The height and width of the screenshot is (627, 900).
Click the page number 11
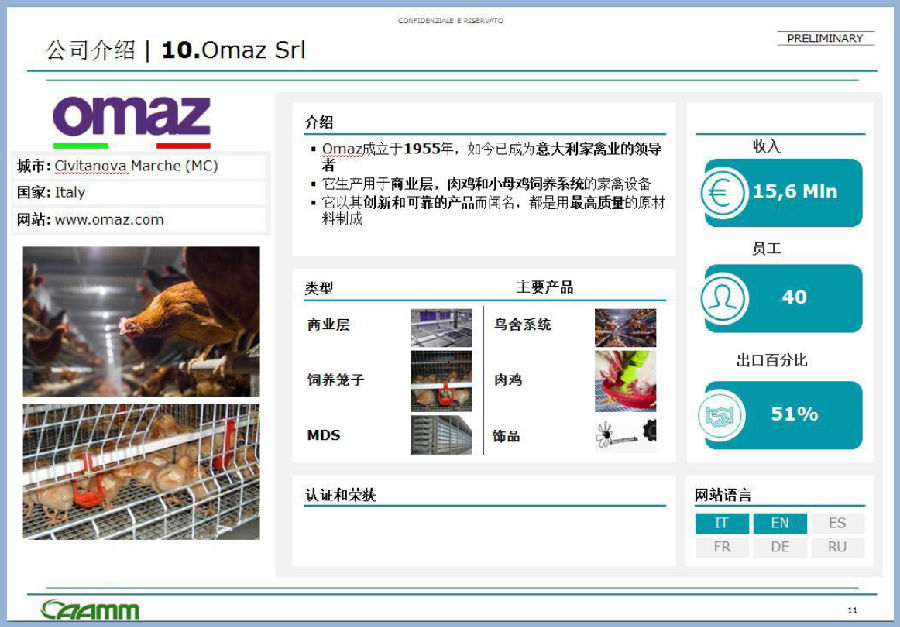tap(852, 610)
